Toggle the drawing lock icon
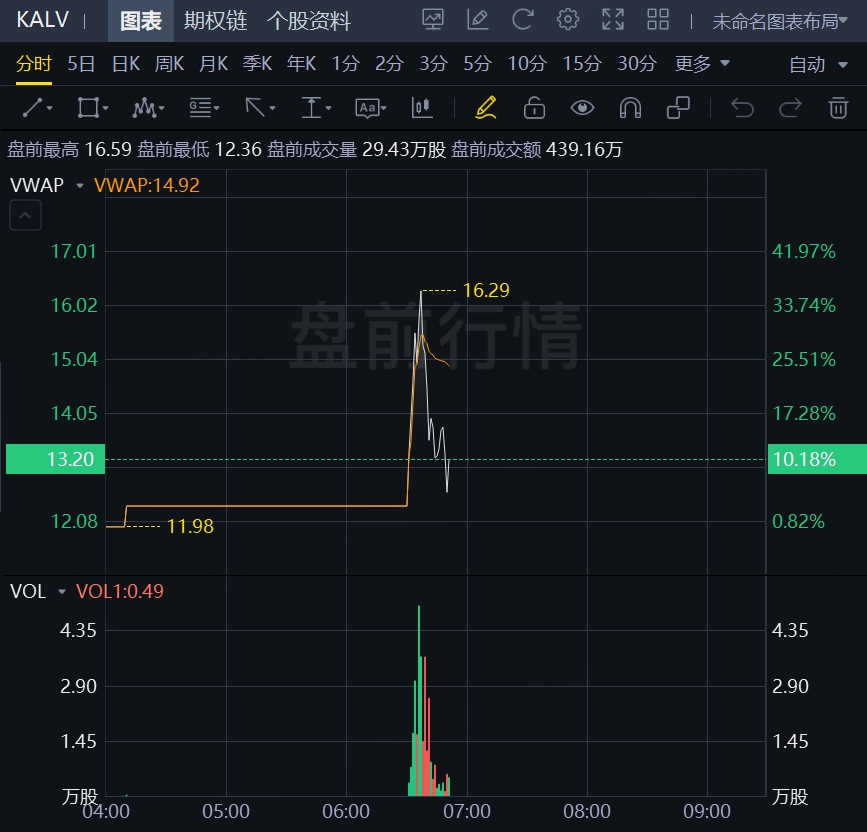Viewport: 867px width, 832px height. point(534,108)
